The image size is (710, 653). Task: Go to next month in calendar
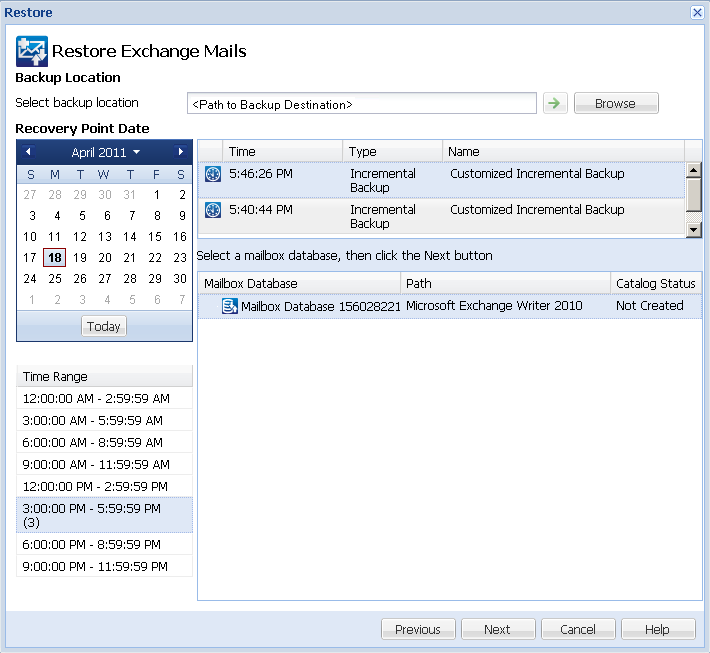click(x=181, y=152)
